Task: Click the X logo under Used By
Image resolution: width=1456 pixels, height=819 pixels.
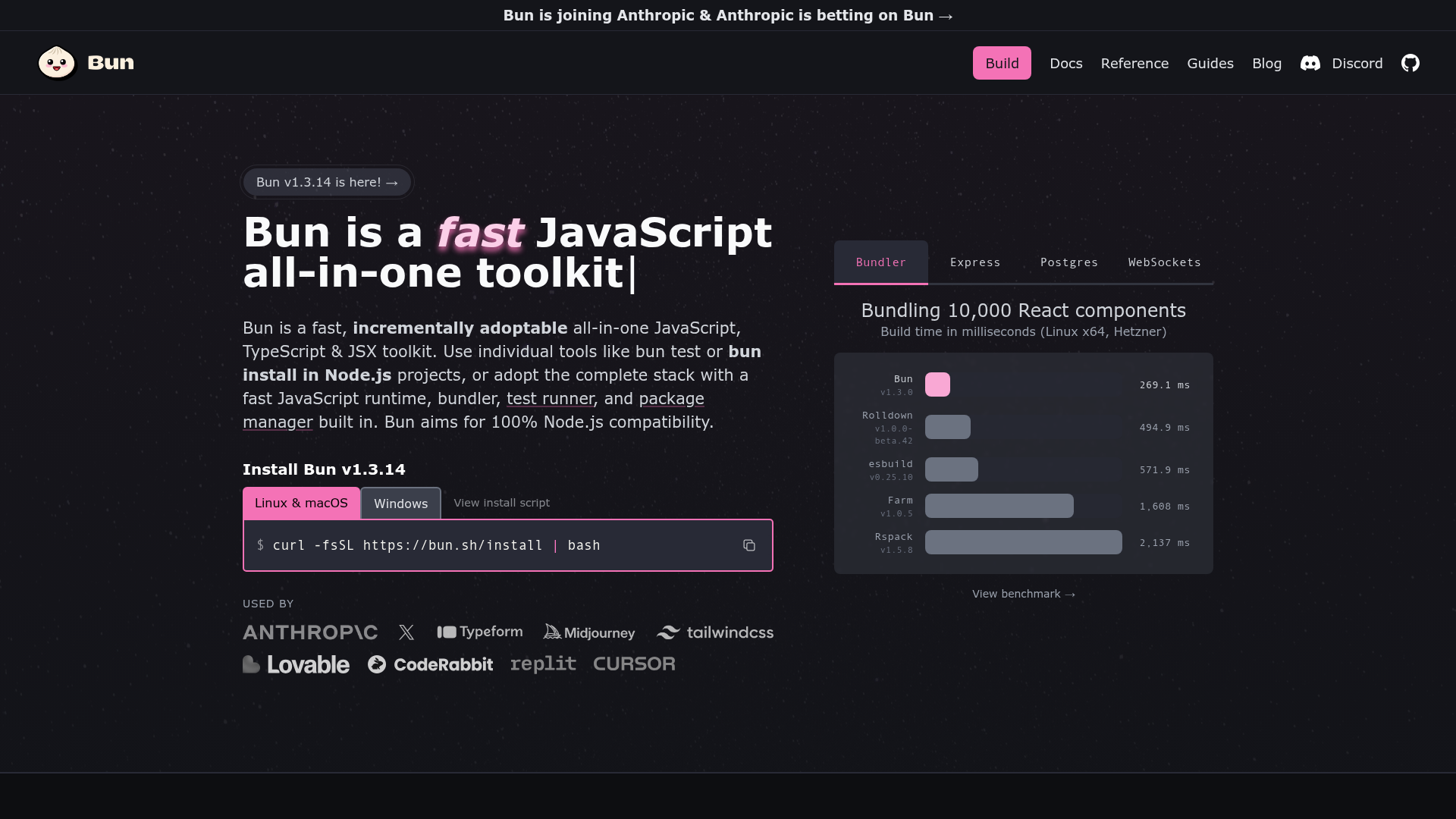Action: (x=406, y=632)
